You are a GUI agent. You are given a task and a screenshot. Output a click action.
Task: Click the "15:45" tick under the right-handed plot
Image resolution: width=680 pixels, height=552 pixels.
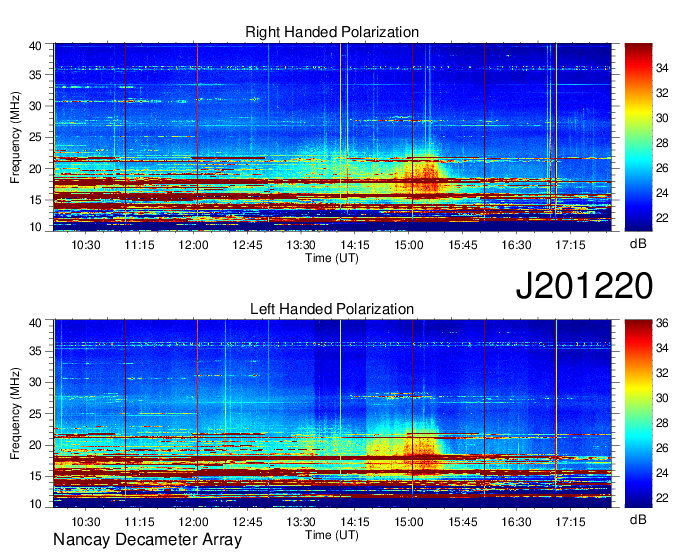[463, 245]
